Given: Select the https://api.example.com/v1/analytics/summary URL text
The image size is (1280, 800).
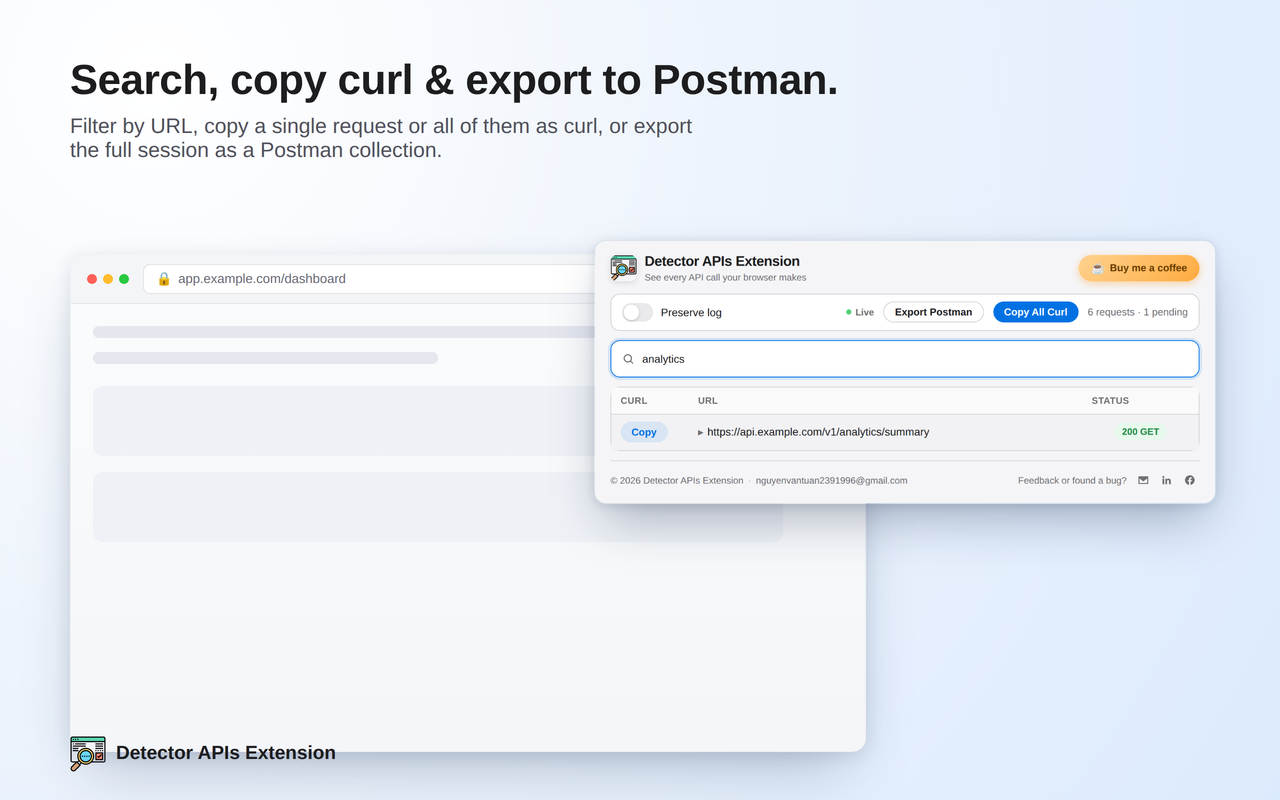Looking at the screenshot, I should coord(818,432).
